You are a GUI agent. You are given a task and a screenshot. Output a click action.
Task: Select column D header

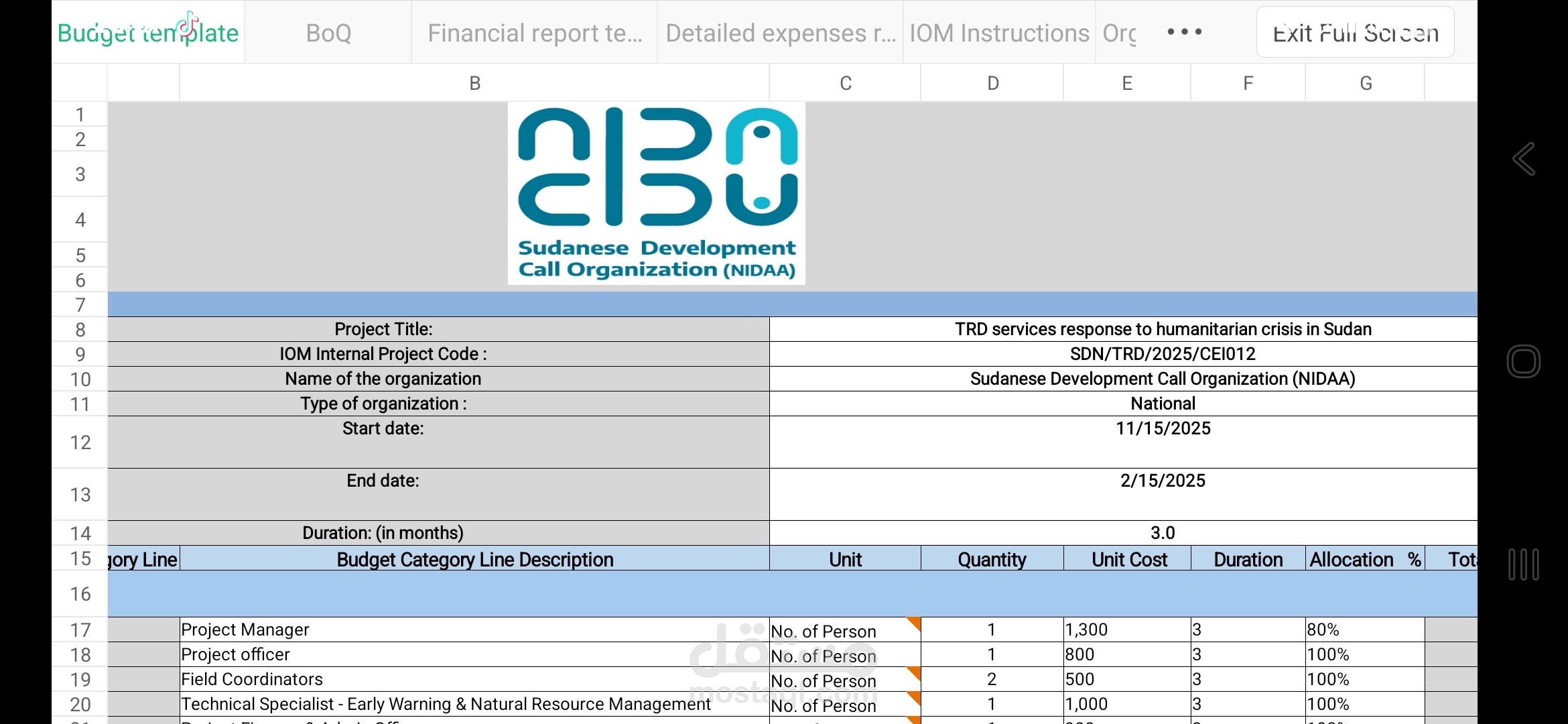[x=992, y=83]
